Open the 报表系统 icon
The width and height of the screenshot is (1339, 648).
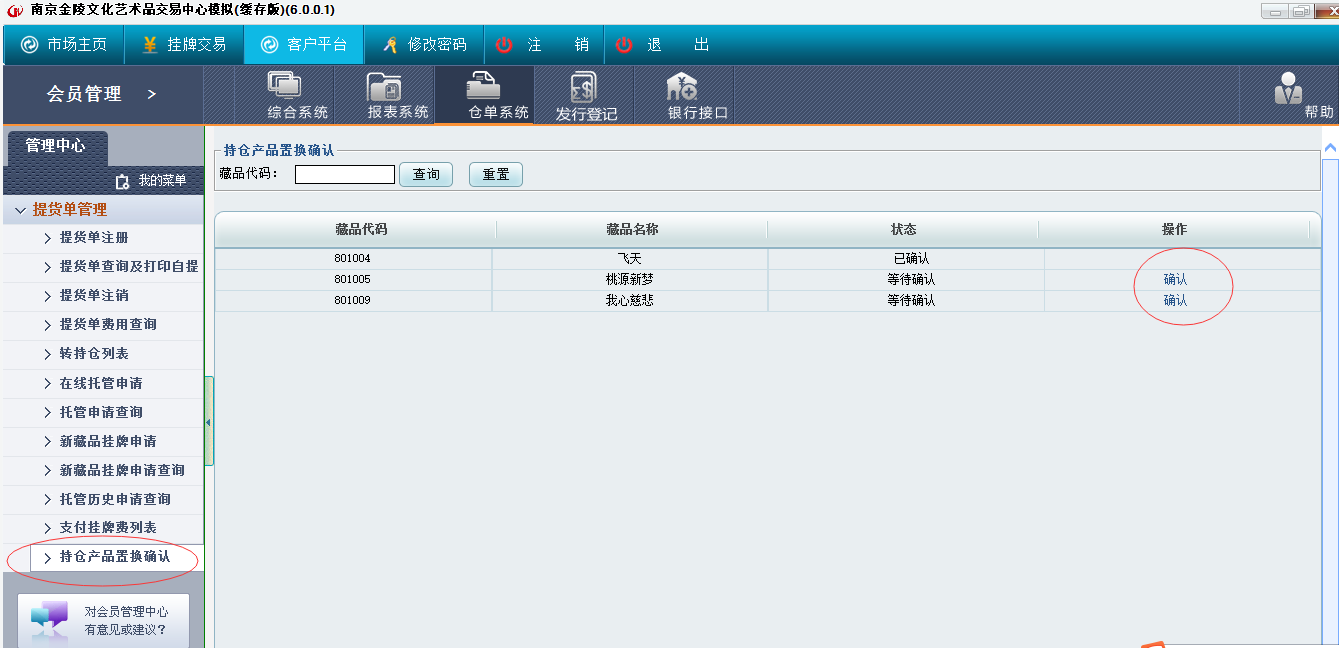point(398,96)
